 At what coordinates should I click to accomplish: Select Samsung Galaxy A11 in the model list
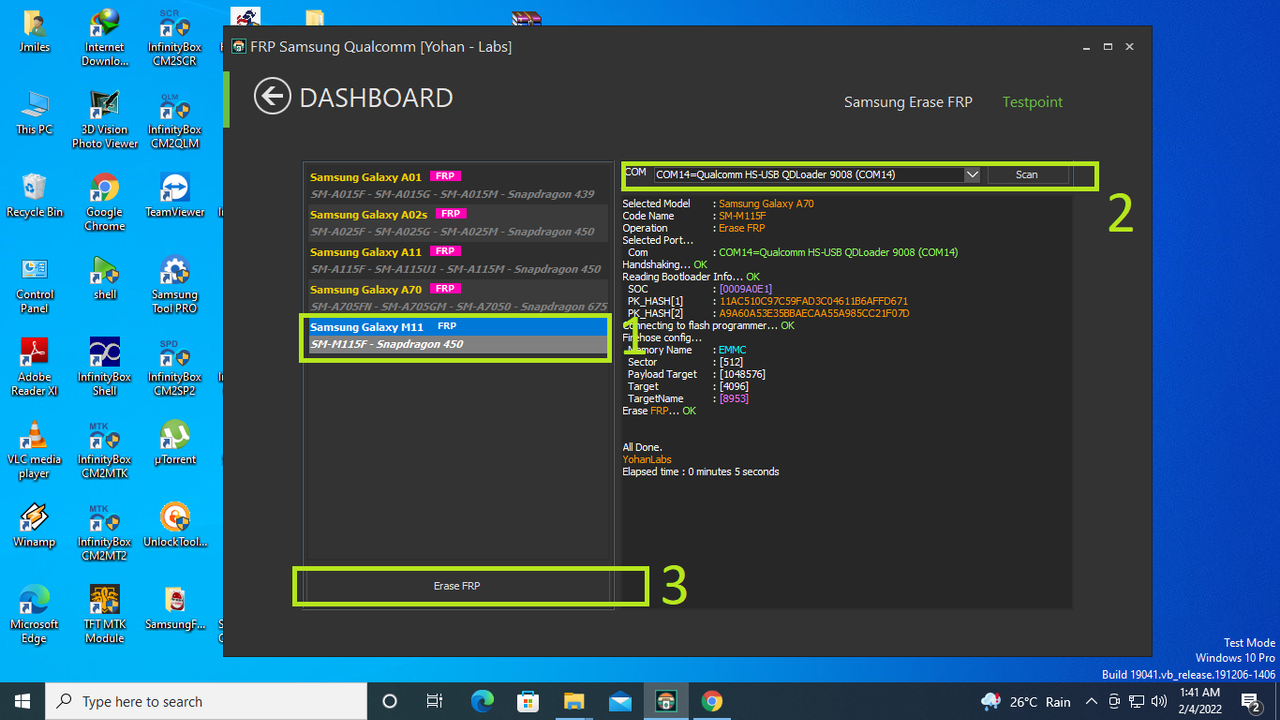458,260
